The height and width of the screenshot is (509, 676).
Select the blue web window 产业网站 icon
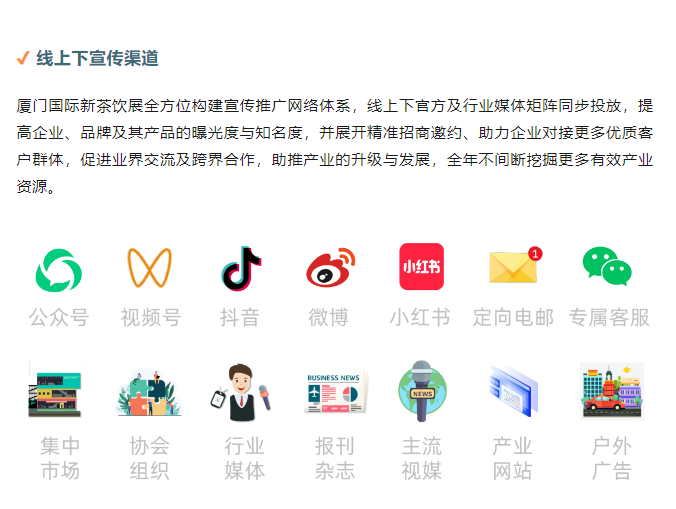[513, 391]
